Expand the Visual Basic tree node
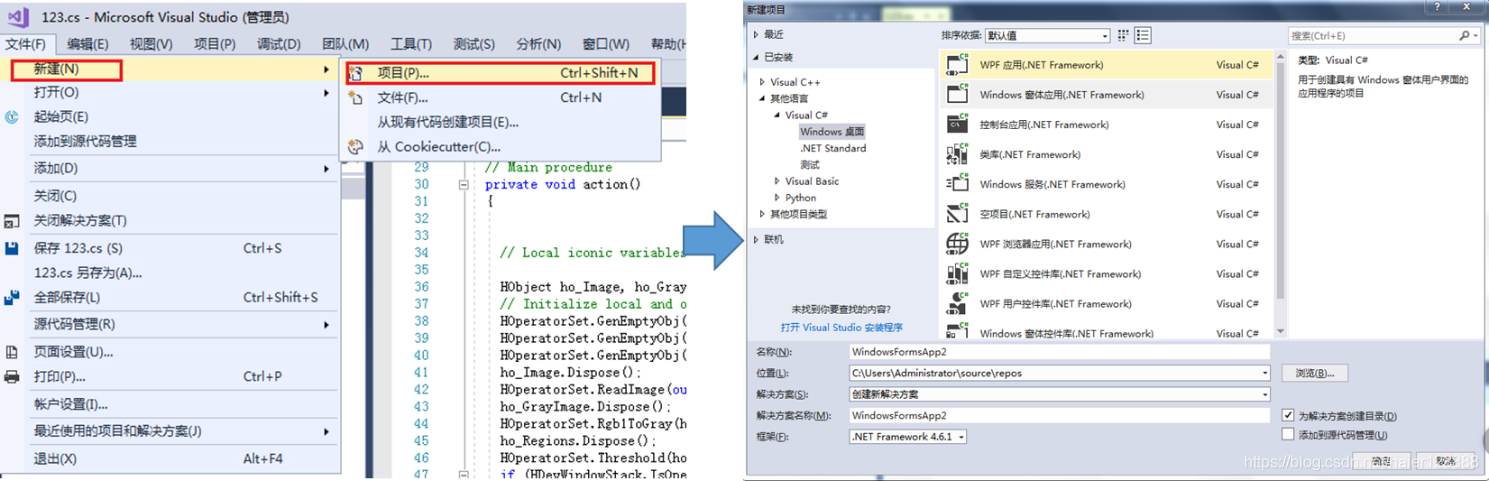The image size is (1489, 481). [x=777, y=181]
